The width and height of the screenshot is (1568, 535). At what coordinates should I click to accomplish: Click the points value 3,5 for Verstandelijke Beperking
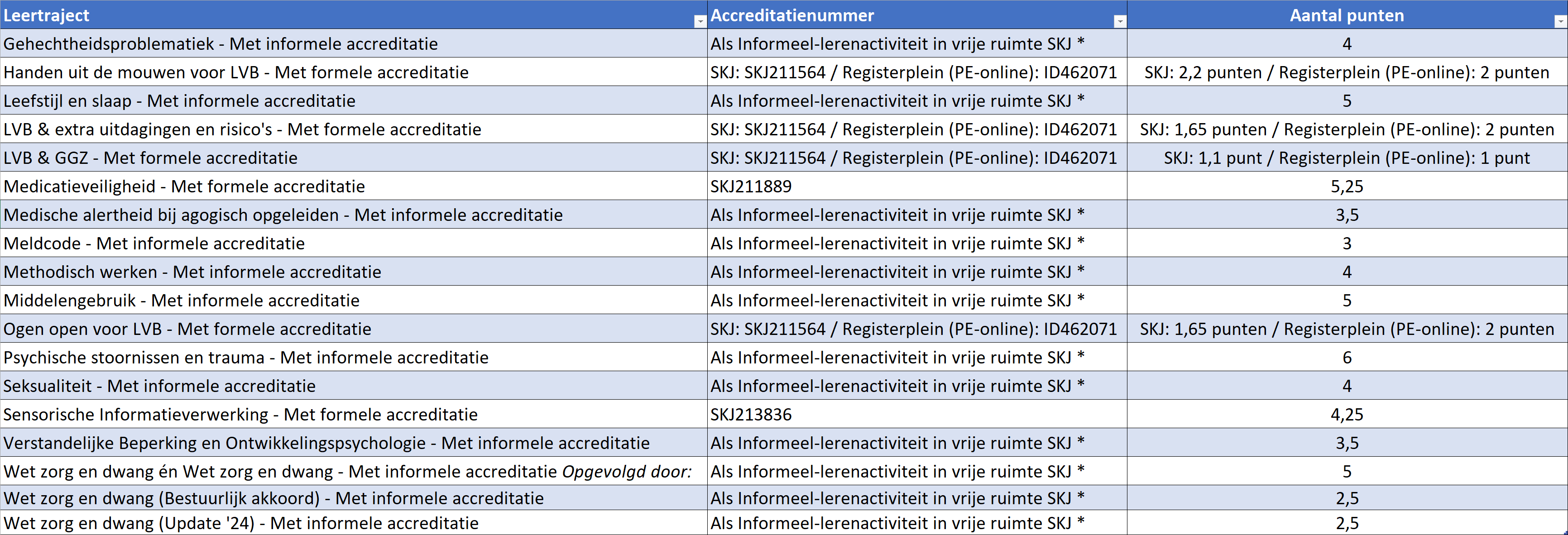pyautogui.click(x=1347, y=443)
